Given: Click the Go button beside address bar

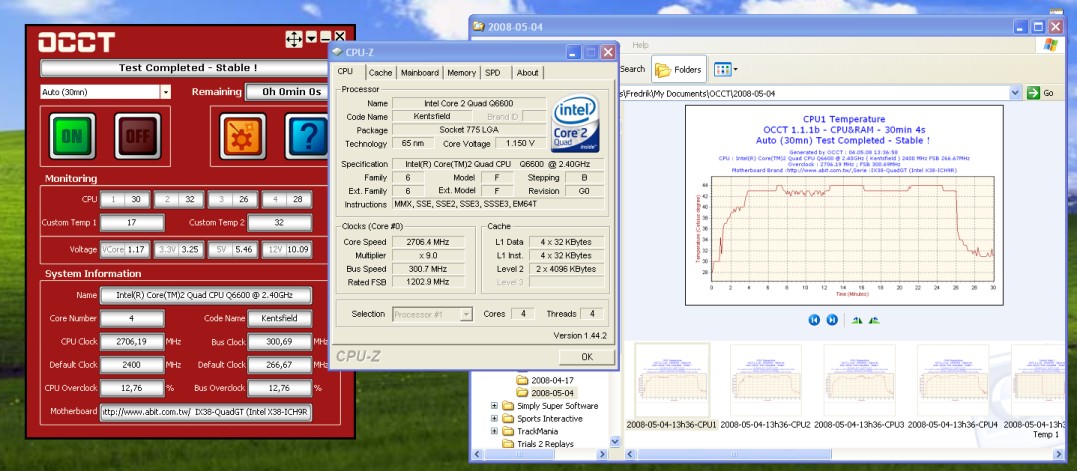Looking at the screenshot, I should [1041, 93].
